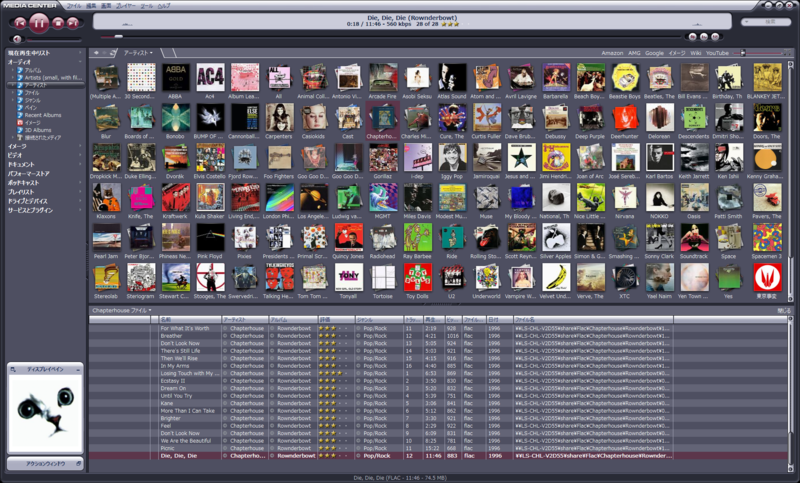
Task: Open the ABBA artist thumbnail
Action: (x=176, y=78)
